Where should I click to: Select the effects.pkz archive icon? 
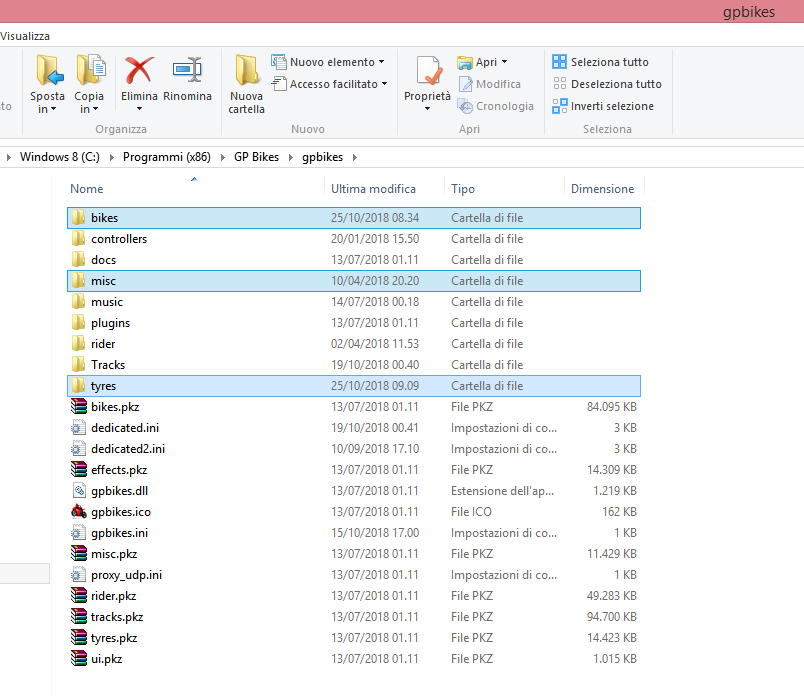click(x=79, y=470)
